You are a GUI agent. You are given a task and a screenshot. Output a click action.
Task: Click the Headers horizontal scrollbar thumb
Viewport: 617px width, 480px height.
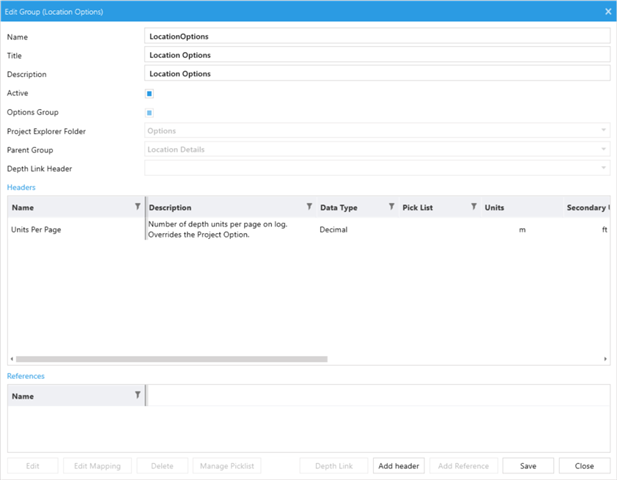coord(172,359)
